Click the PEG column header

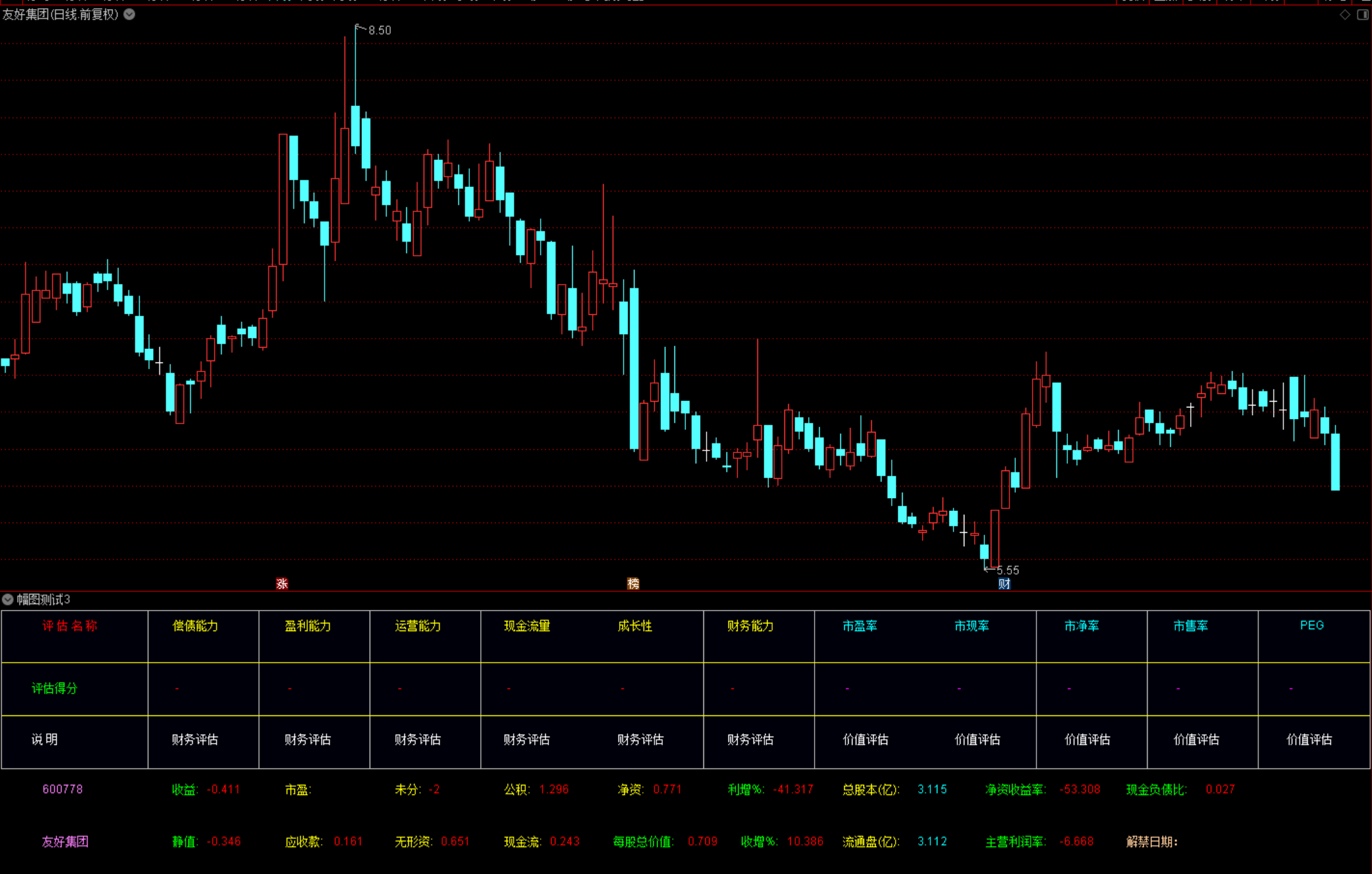tap(1312, 625)
